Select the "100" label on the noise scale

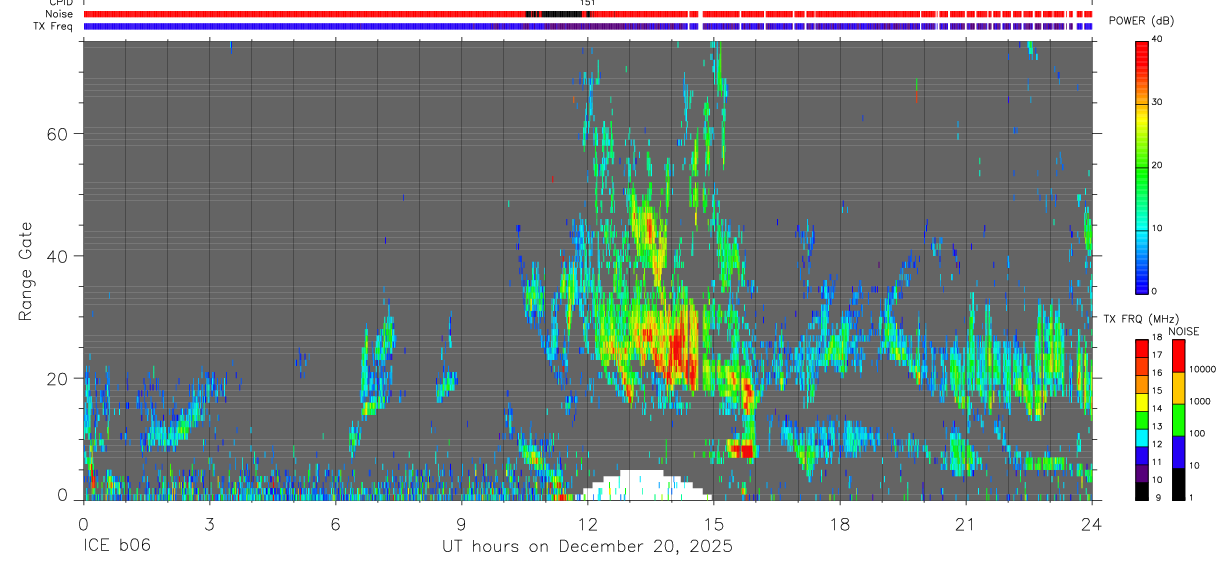tap(1199, 434)
